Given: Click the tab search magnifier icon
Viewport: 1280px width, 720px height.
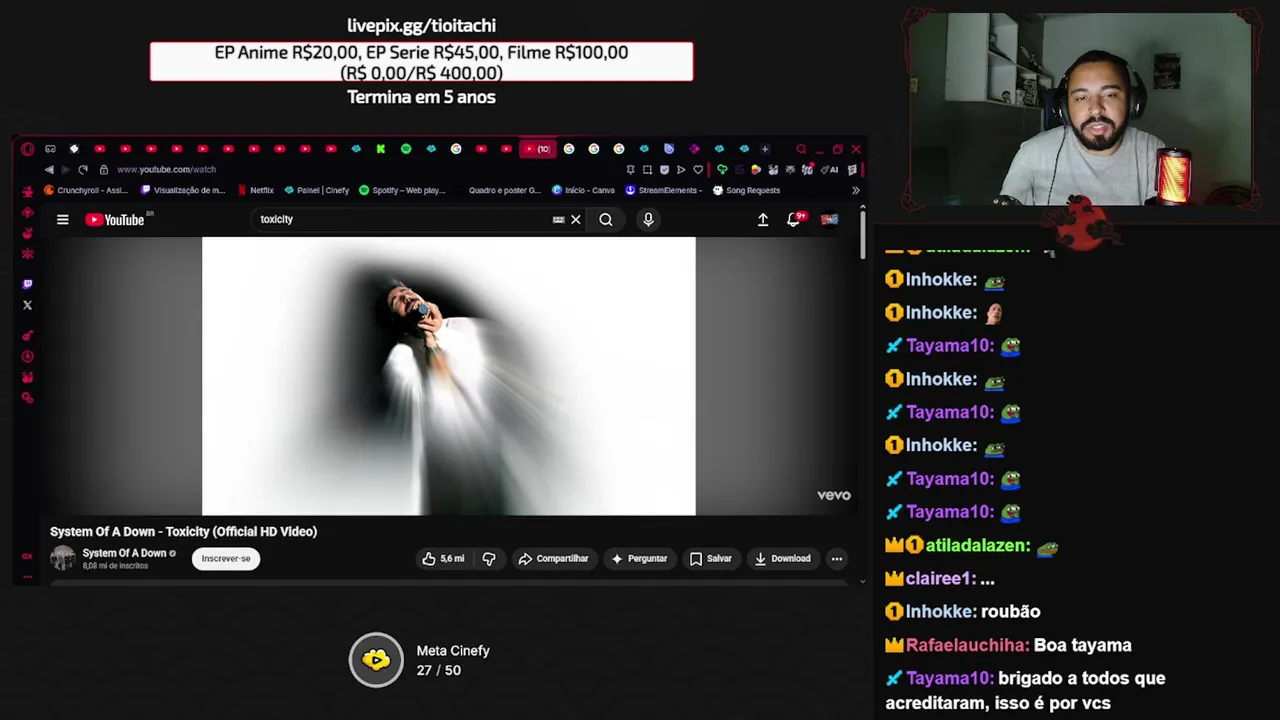Looking at the screenshot, I should (801, 149).
